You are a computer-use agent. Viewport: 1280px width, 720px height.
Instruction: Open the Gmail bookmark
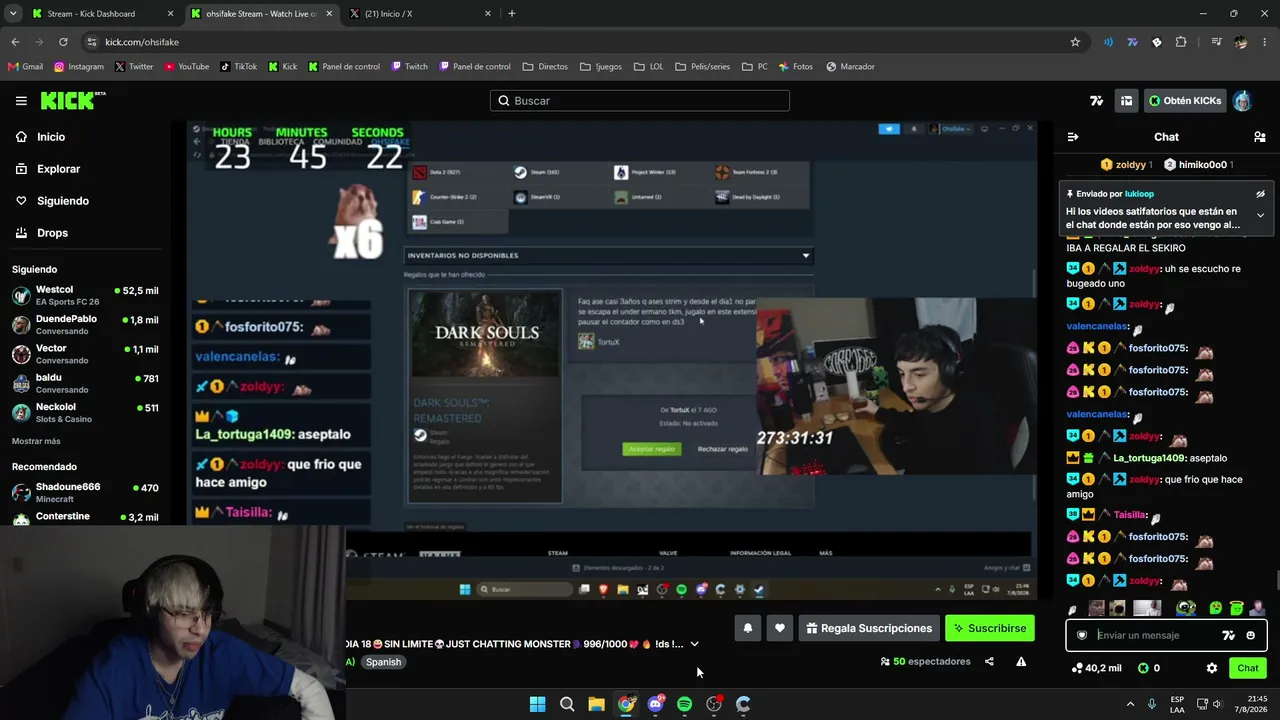click(25, 67)
